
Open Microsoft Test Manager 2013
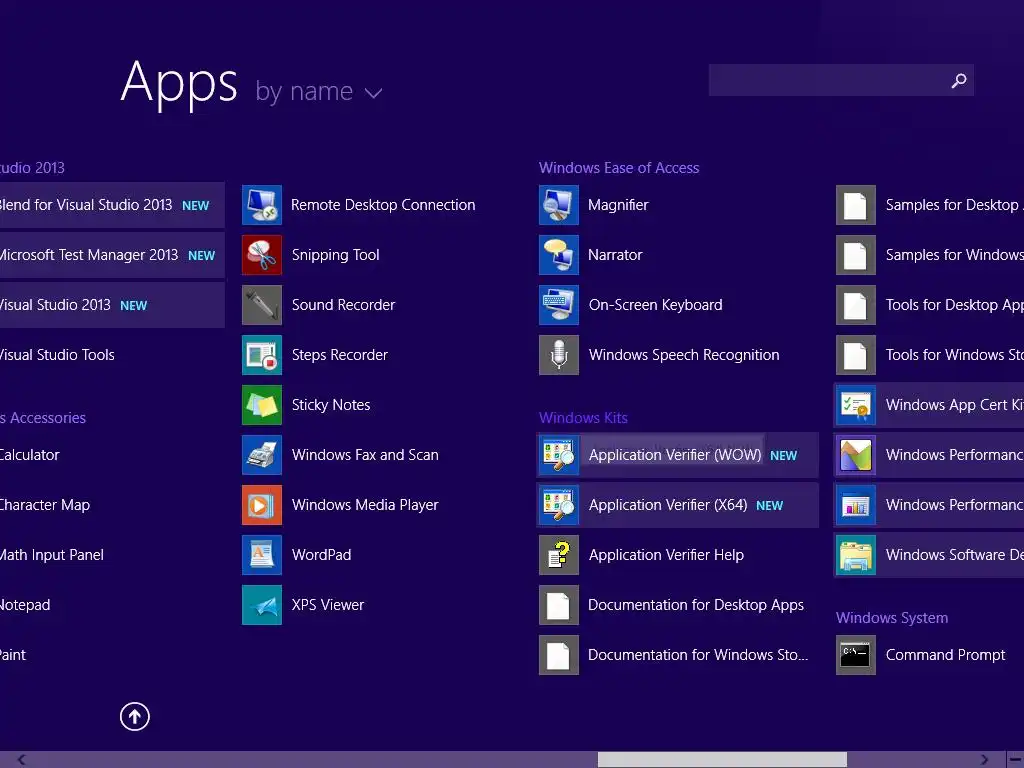(112, 255)
